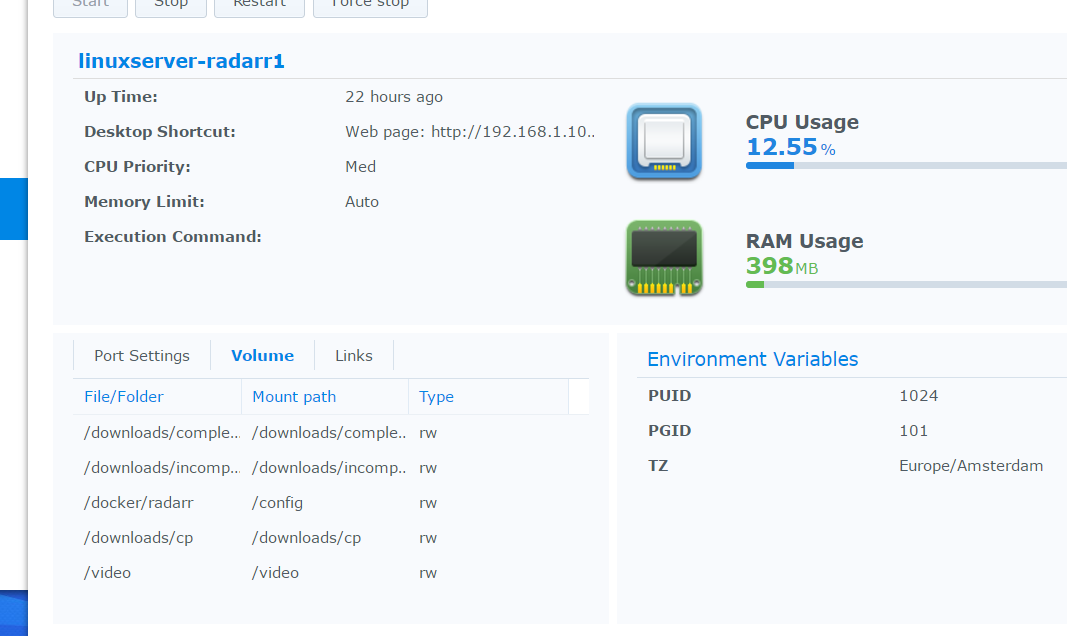The height and width of the screenshot is (636, 1067).
Task: Click the disabled Start button
Action: [90, 4]
